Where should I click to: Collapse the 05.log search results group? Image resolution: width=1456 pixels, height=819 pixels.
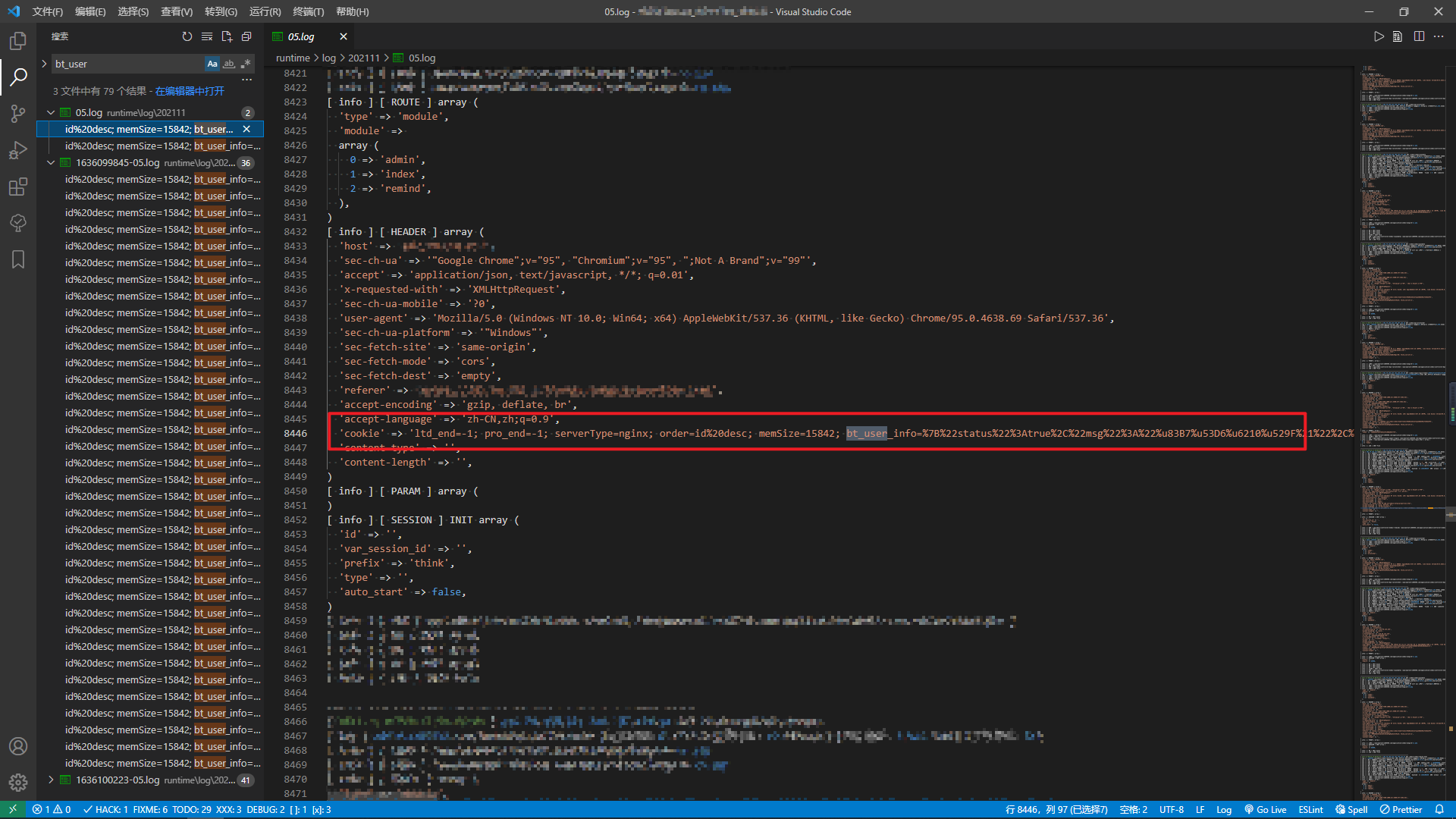pyautogui.click(x=51, y=112)
